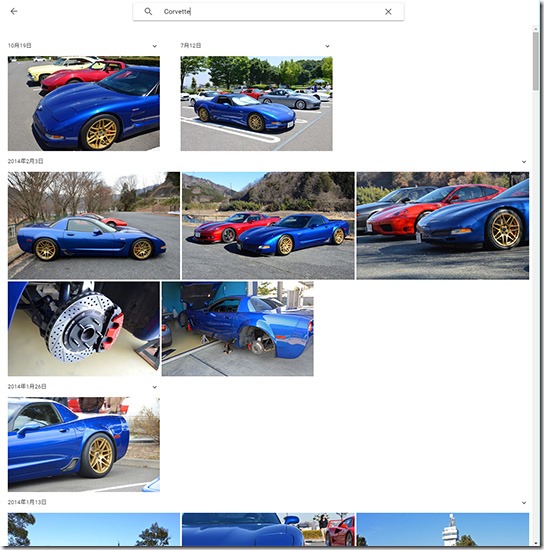This screenshot has height=550, width=544.
Task: Open blue Corvette close-up photo from 10月19日
Action: point(84,103)
